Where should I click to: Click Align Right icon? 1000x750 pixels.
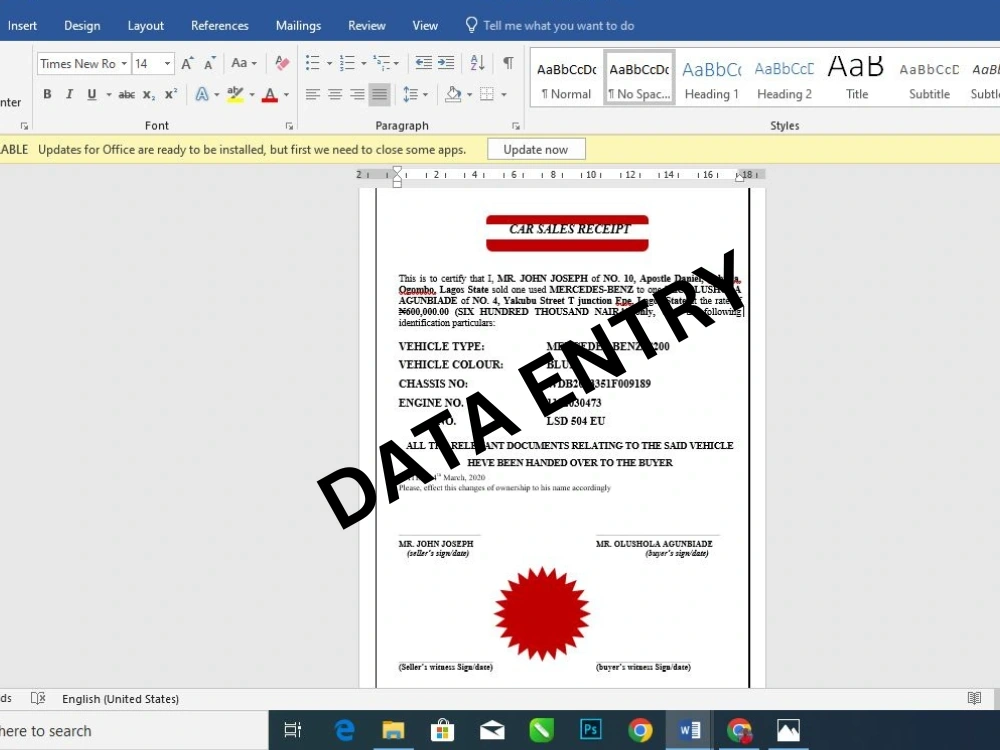pyautogui.click(x=357, y=95)
